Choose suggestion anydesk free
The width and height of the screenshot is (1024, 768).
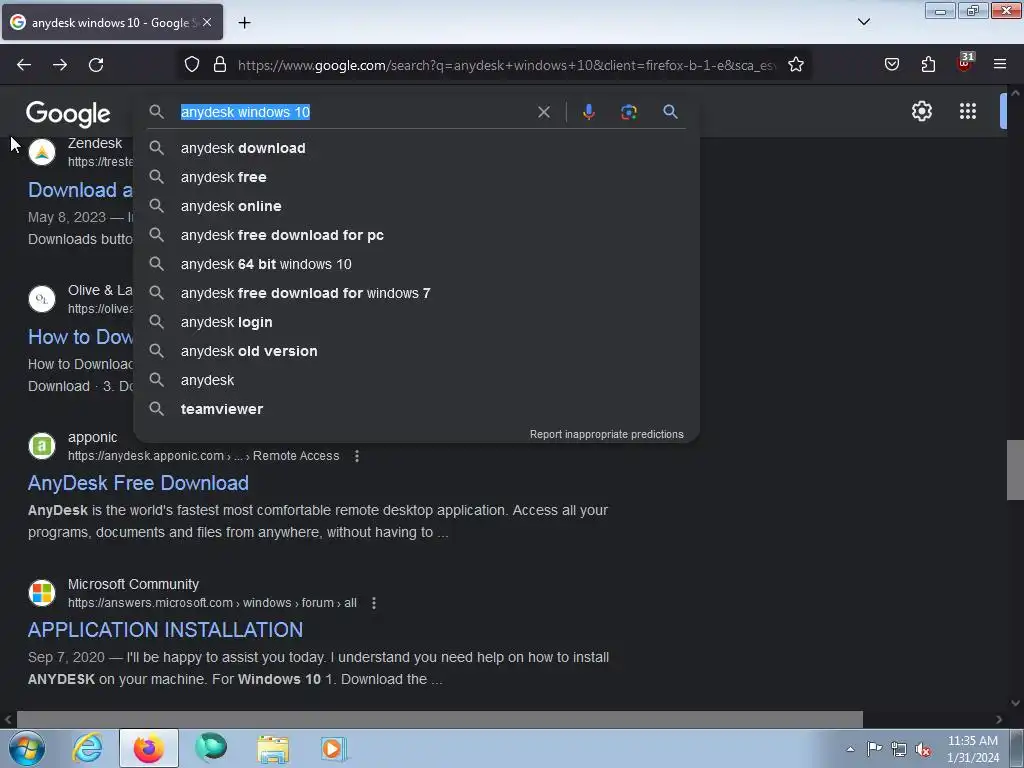[416, 177]
